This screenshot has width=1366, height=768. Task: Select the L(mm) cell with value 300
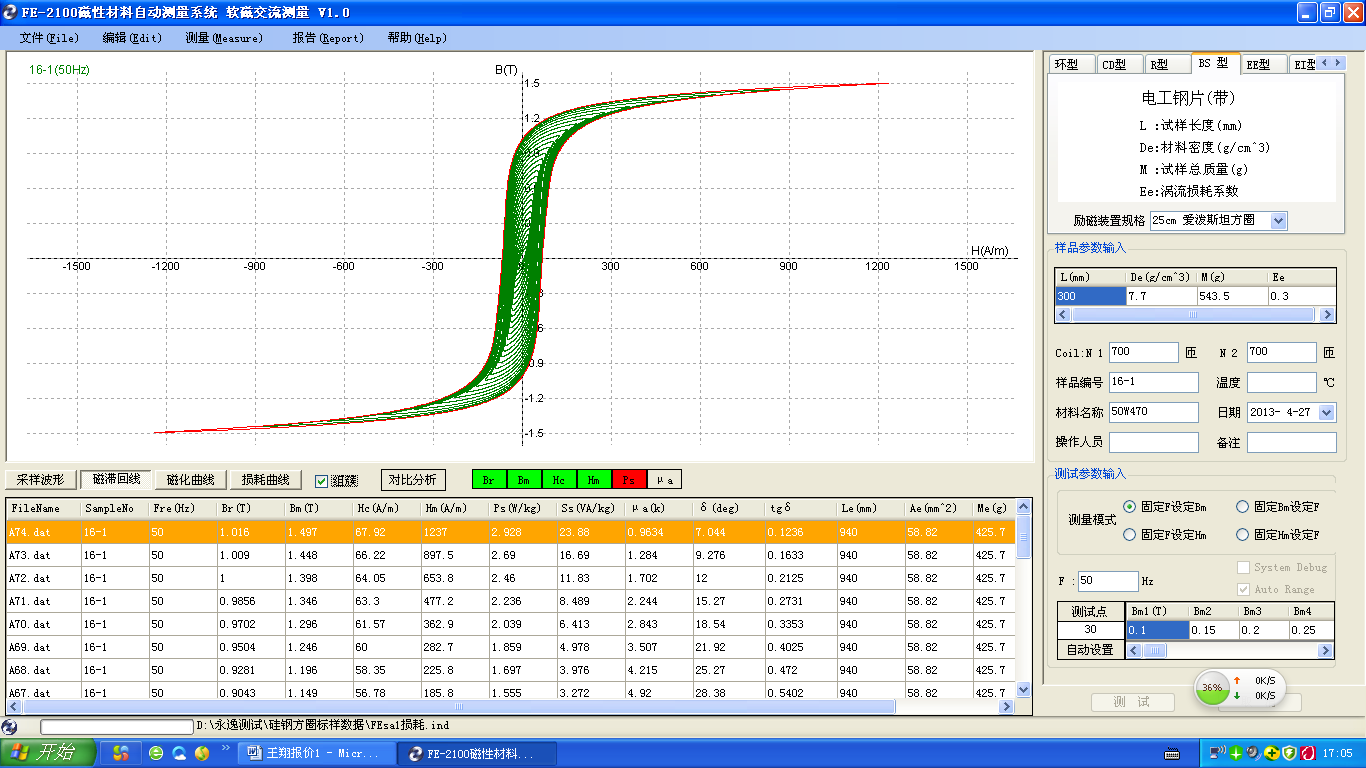(x=1090, y=296)
